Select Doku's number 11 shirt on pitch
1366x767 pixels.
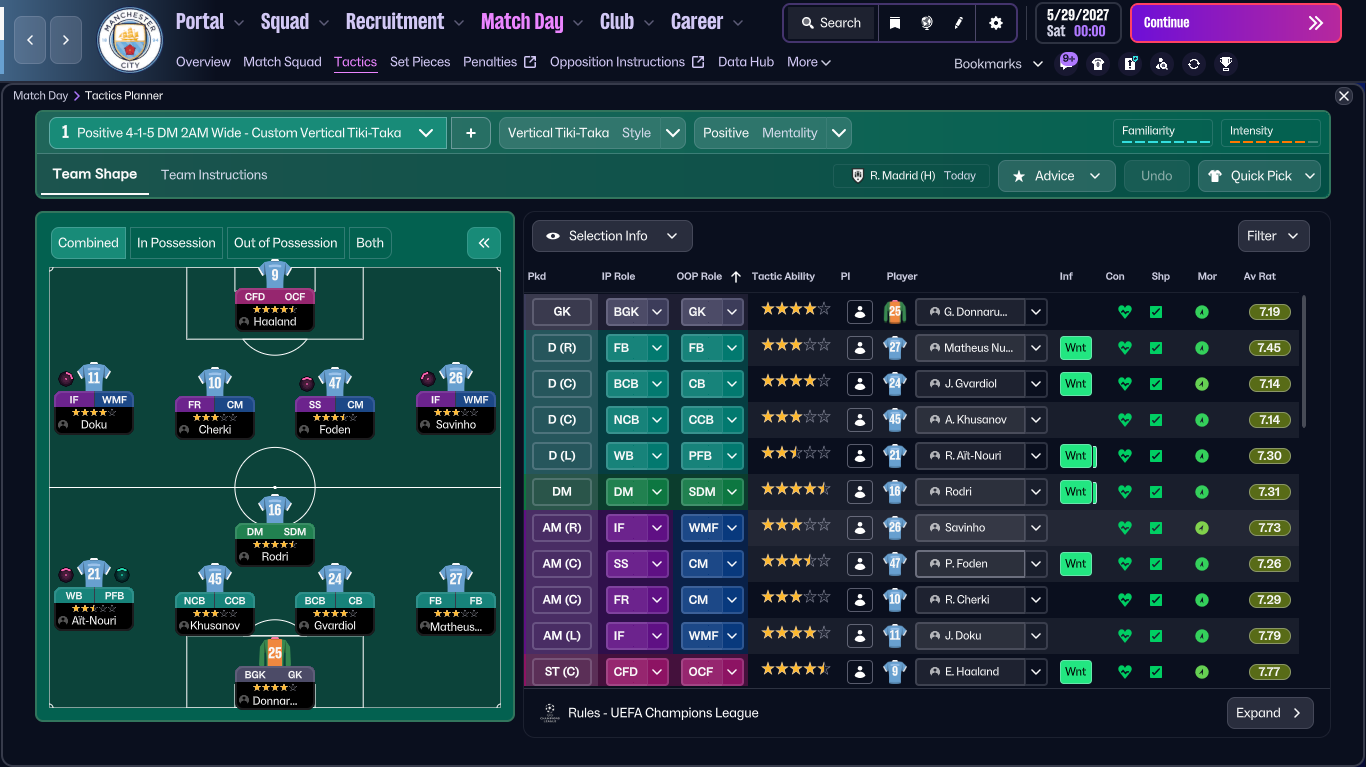click(x=94, y=377)
